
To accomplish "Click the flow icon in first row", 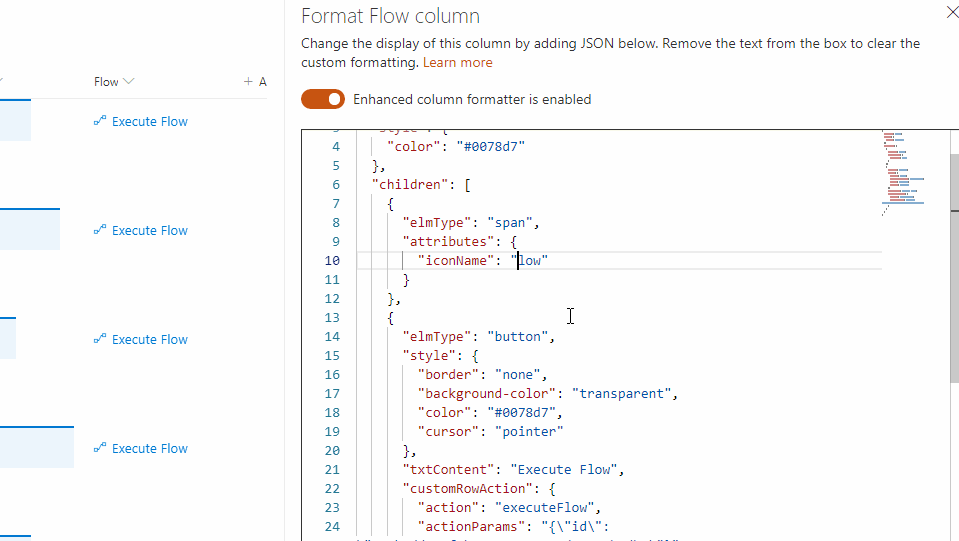I will click(99, 122).
